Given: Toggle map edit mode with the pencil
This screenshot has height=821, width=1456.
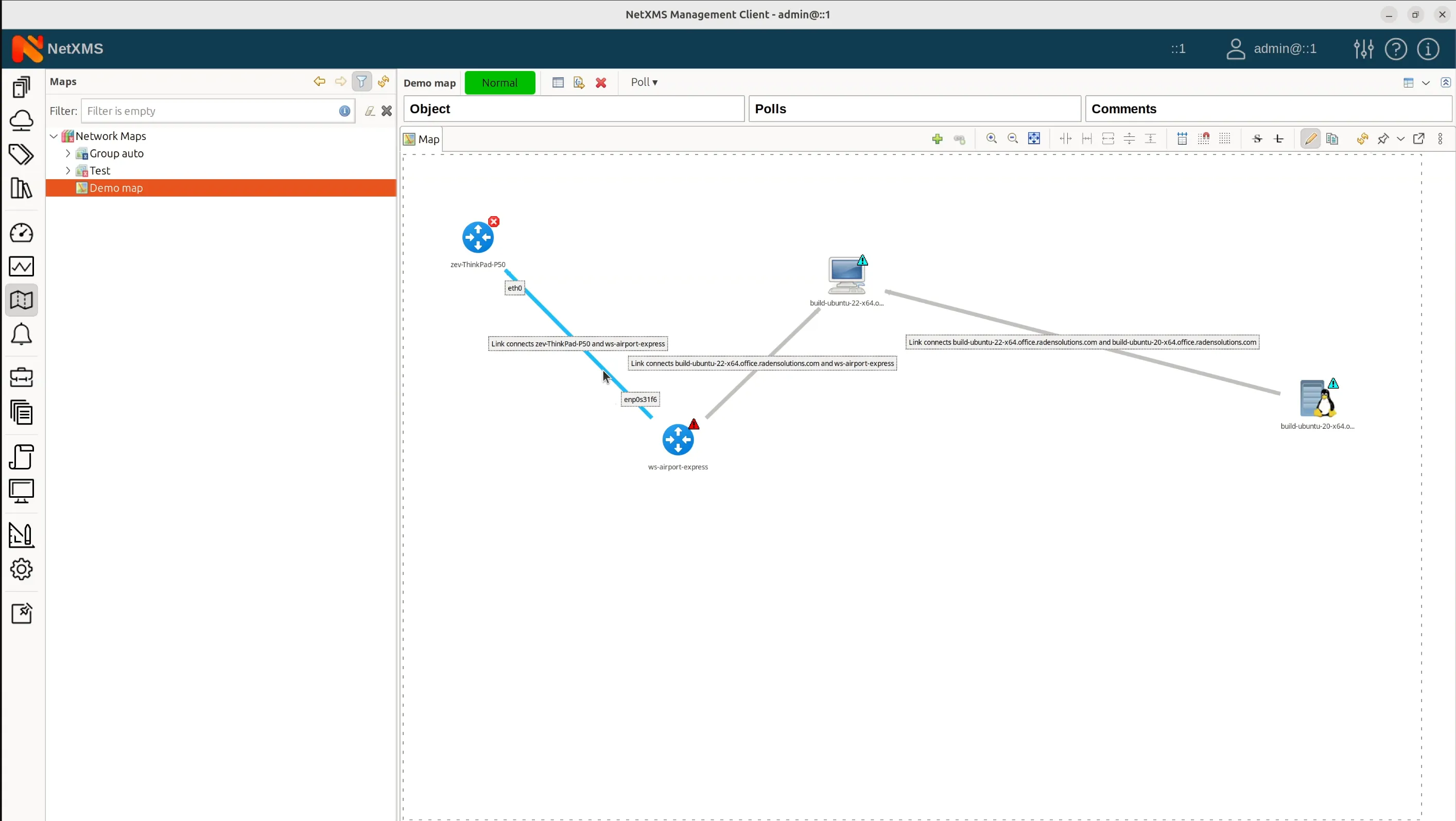Looking at the screenshot, I should 1310,138.
